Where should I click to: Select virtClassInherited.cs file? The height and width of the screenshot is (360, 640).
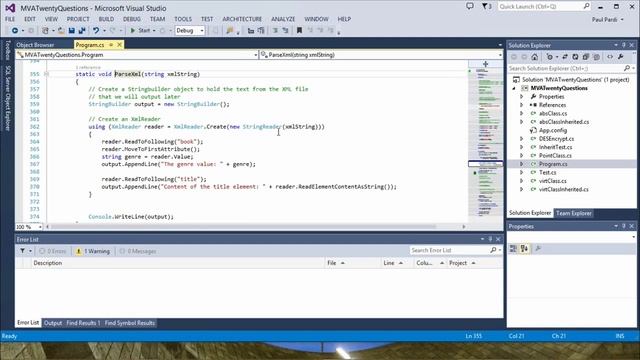[563, 189]
